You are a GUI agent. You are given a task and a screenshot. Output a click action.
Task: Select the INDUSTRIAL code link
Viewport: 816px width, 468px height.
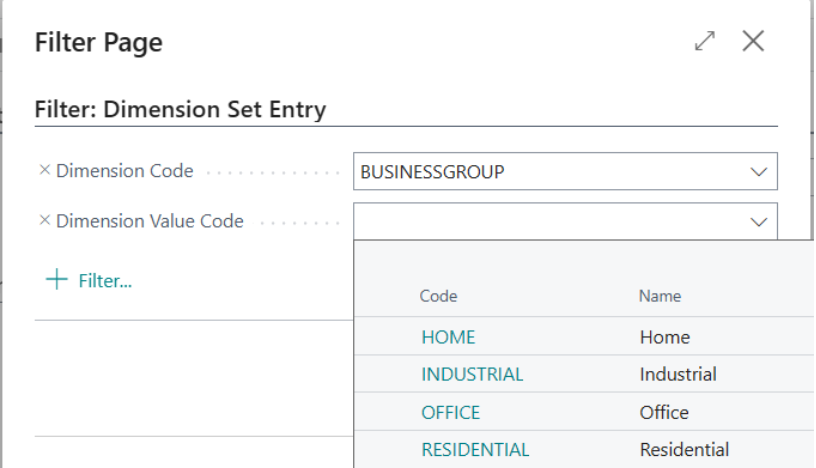pyautogui.click(x=472, y=375)
